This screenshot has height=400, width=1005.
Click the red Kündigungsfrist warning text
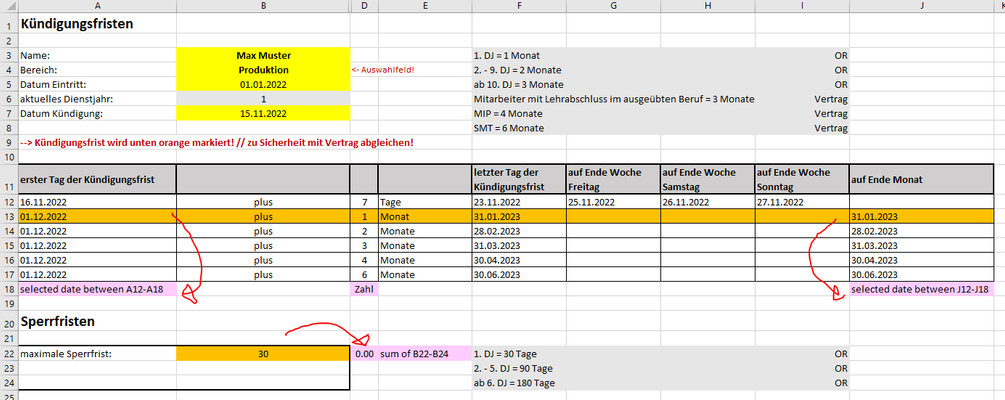[215, 142]
